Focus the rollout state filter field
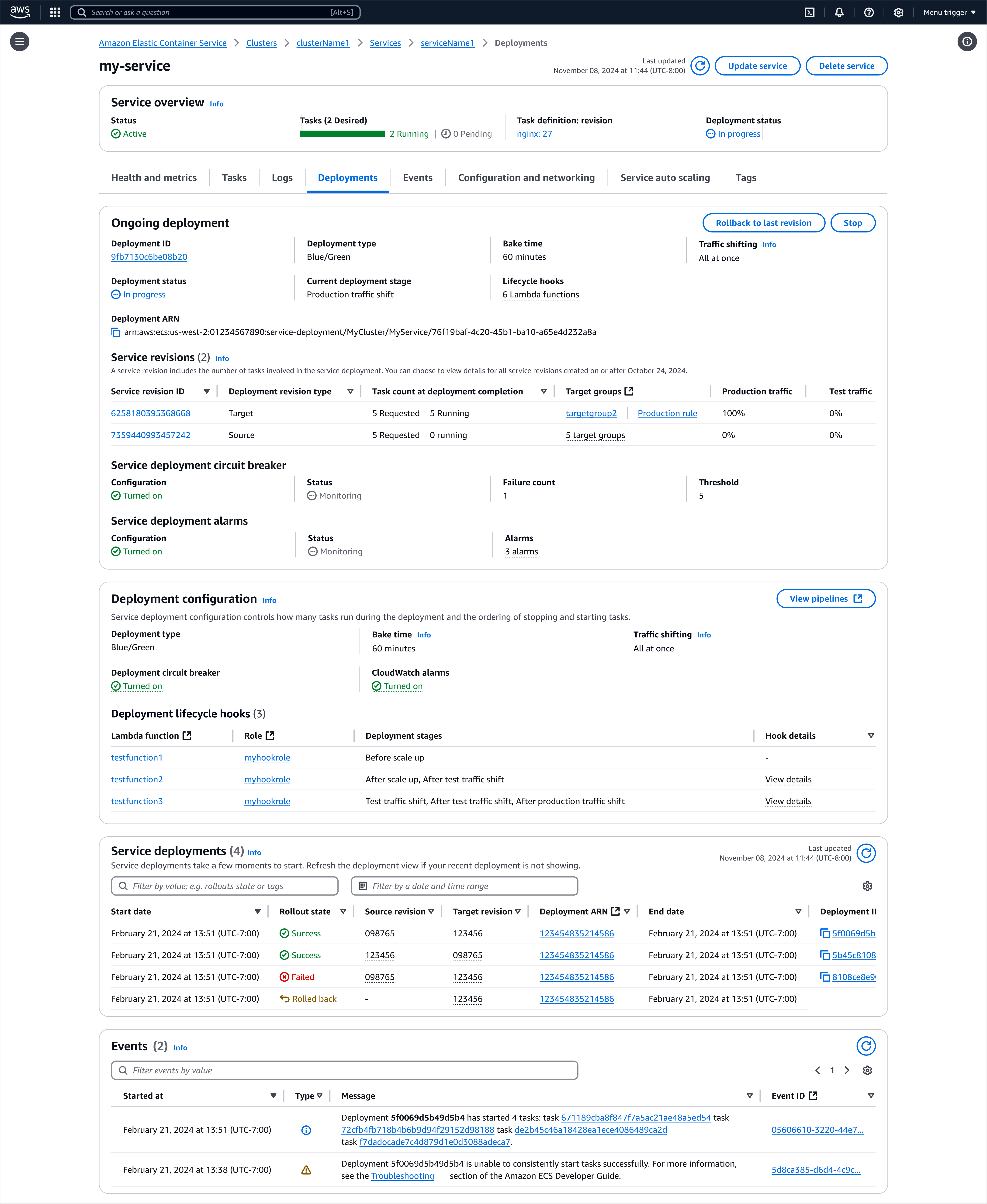Viewport: 987px width, 1204px height. click(x=225, y=886)
